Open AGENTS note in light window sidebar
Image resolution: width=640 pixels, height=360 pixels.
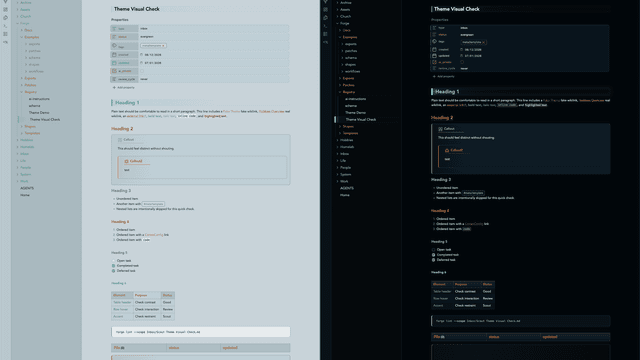click(27, 188)
